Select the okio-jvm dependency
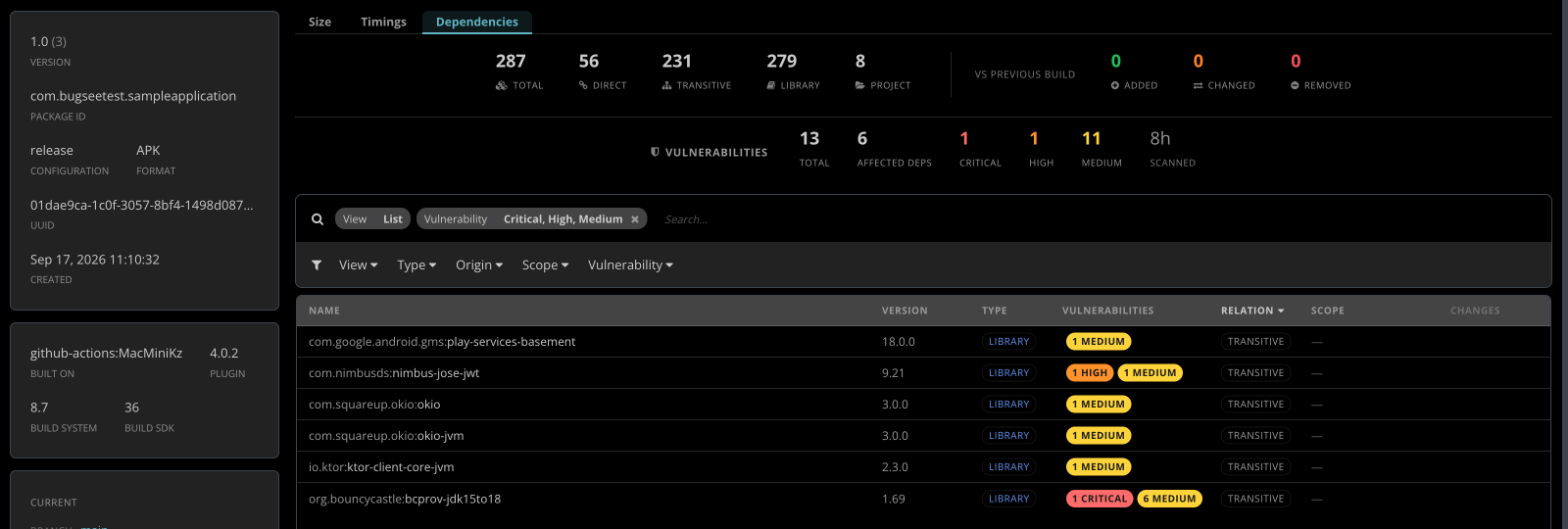 (923, 436)
